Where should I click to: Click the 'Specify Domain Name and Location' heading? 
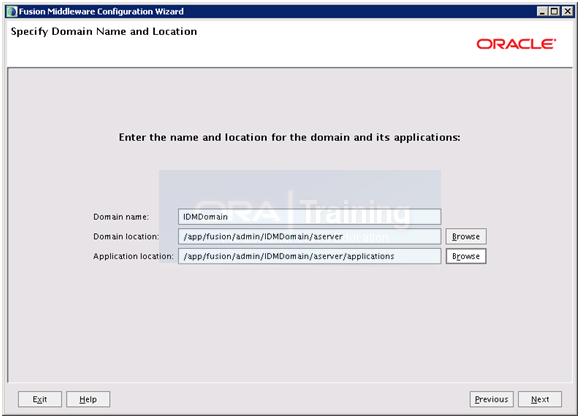point(104,32)
